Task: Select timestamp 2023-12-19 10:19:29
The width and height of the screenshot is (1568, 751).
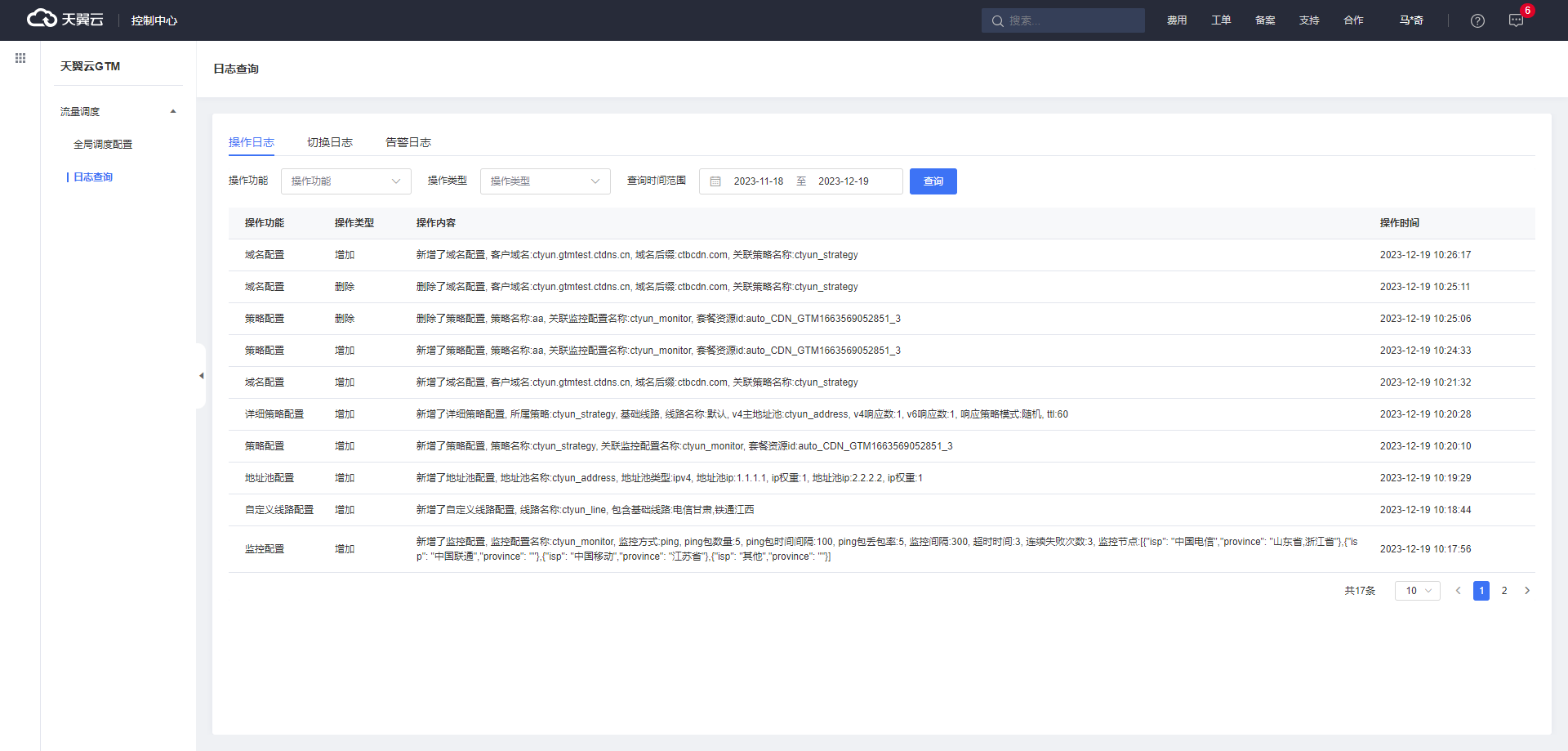Action: point(1426,478)
